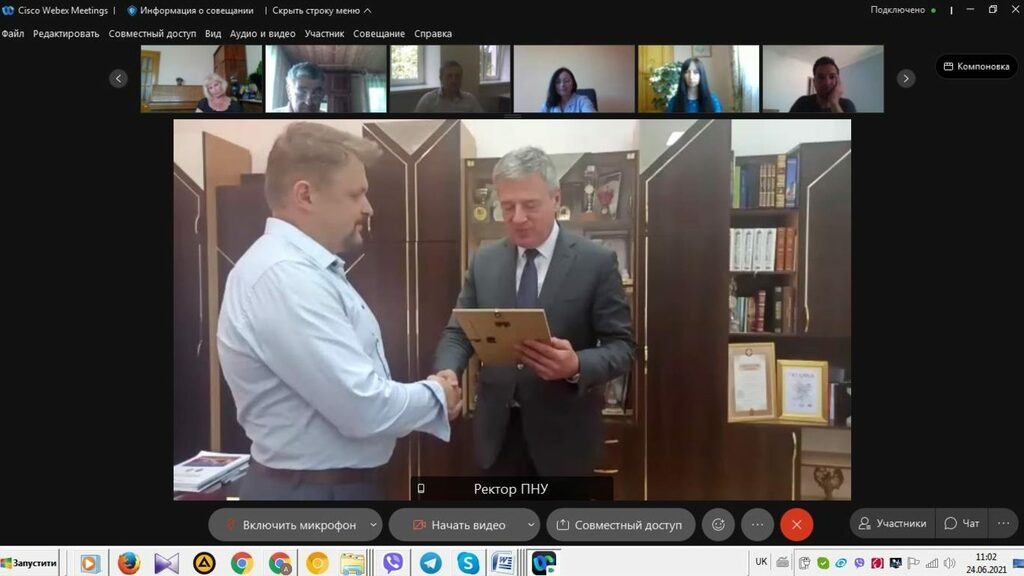
Task: Select the rightmost participant video thumbnail
Action: [822, 79]
